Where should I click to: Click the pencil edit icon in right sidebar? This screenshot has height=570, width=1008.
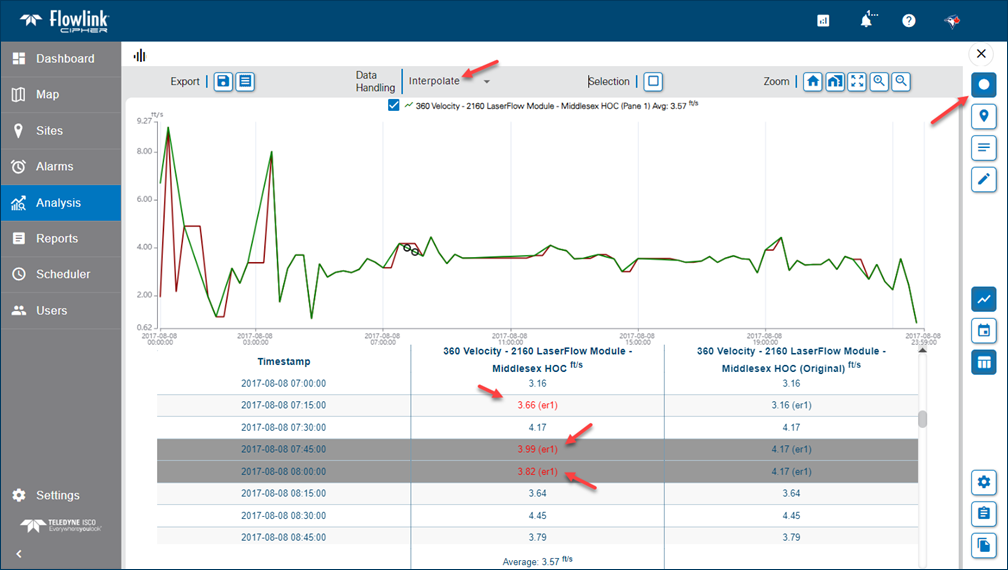coord(984,179)
